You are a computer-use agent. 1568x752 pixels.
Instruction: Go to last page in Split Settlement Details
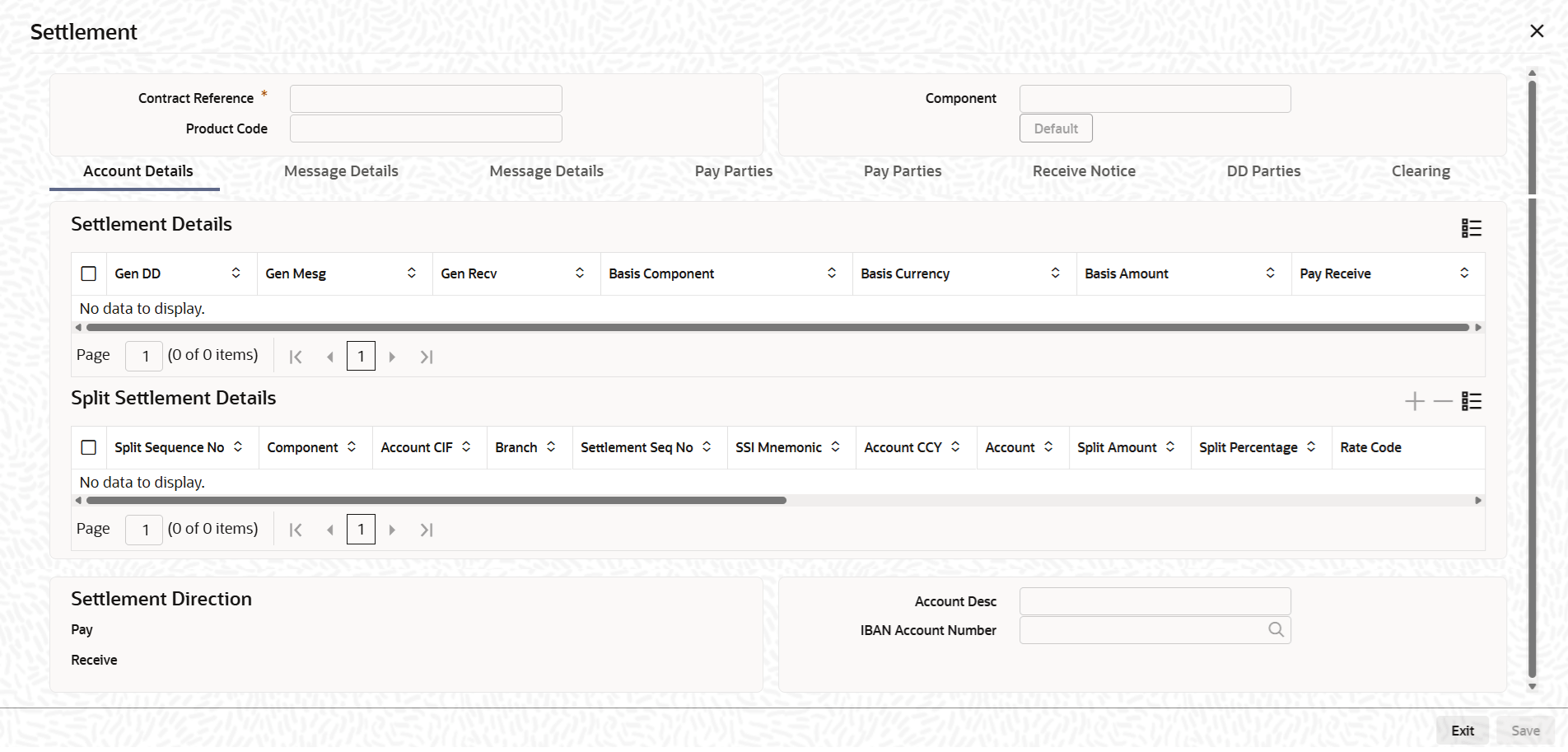(426, 530)
